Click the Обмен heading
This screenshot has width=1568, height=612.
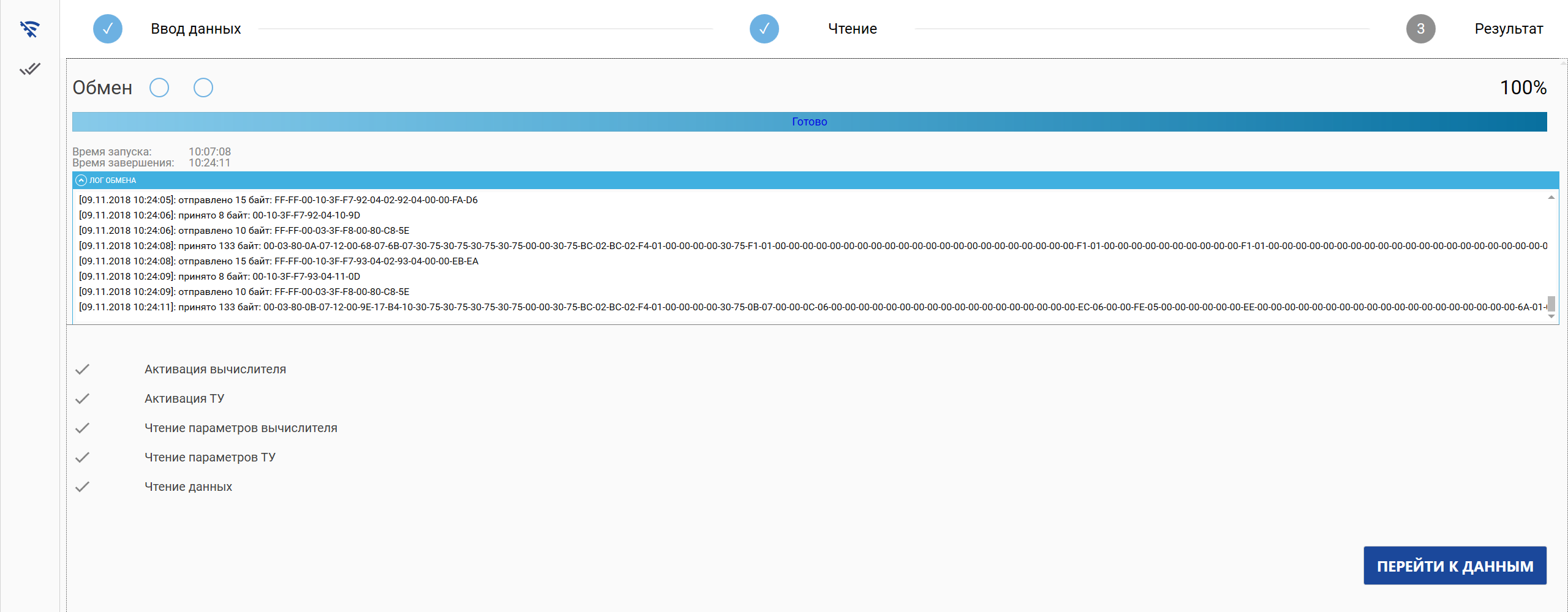tap(102, 88)
